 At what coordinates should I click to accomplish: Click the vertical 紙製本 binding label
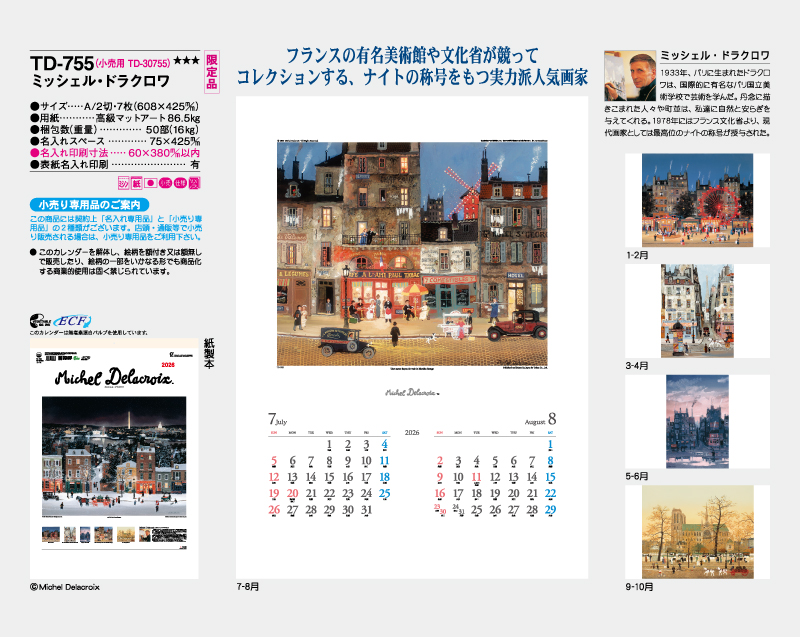(209, 353)
